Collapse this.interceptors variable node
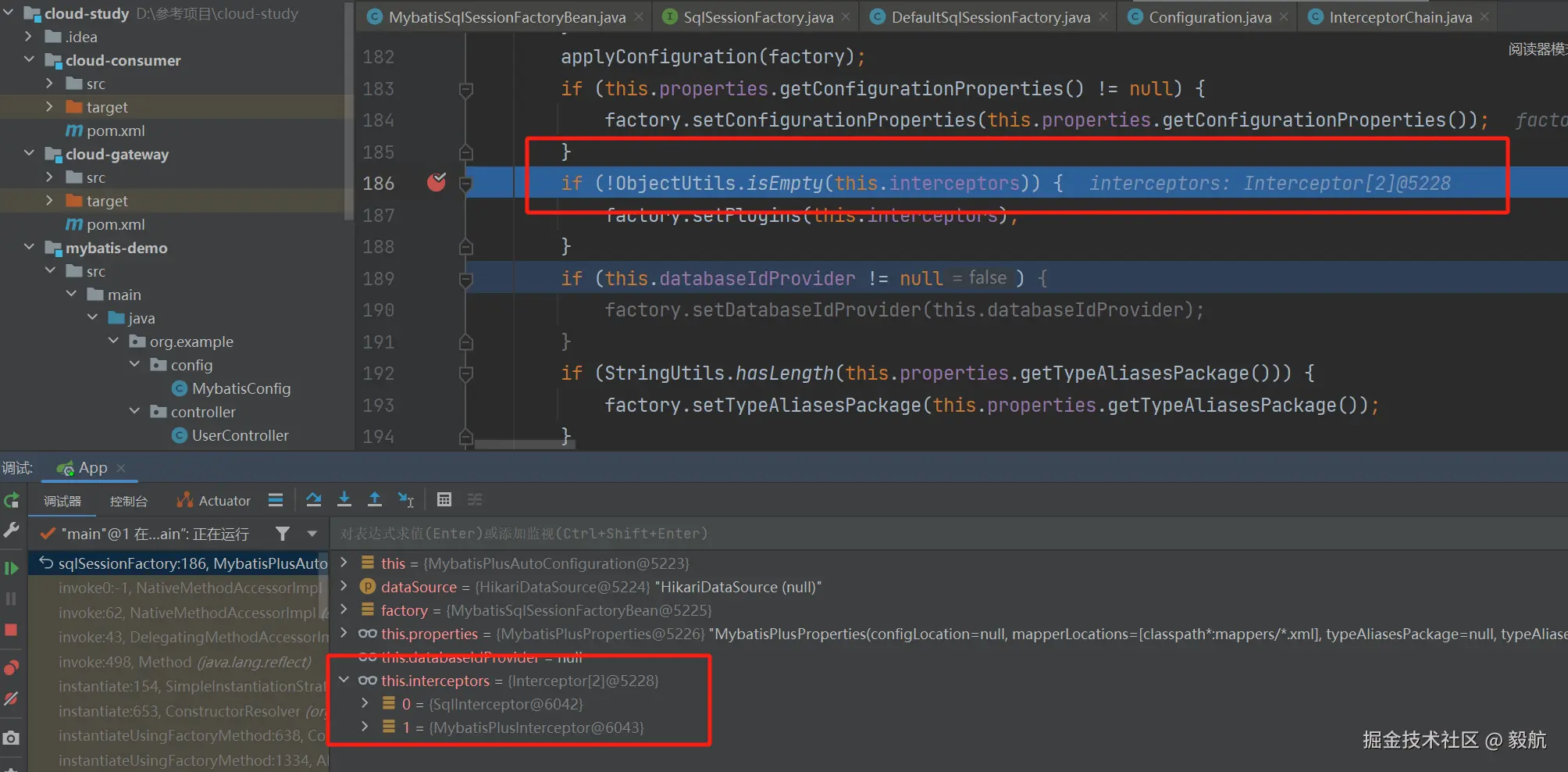1568x772 pixels. pyautogui.click(x=344, y=680)
